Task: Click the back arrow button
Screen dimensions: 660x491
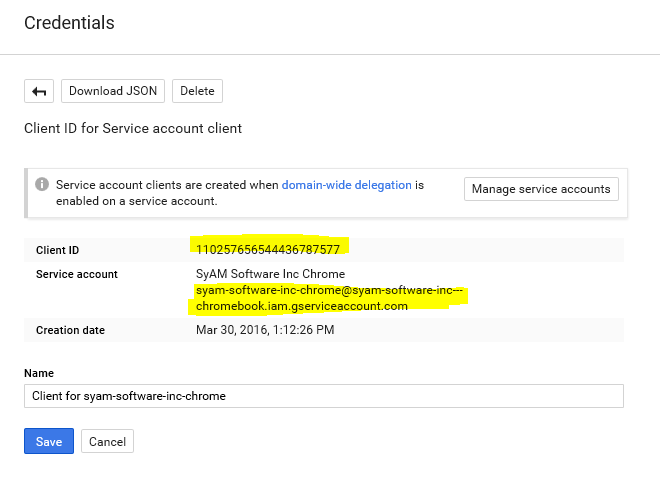Action: tap(39, 91)
